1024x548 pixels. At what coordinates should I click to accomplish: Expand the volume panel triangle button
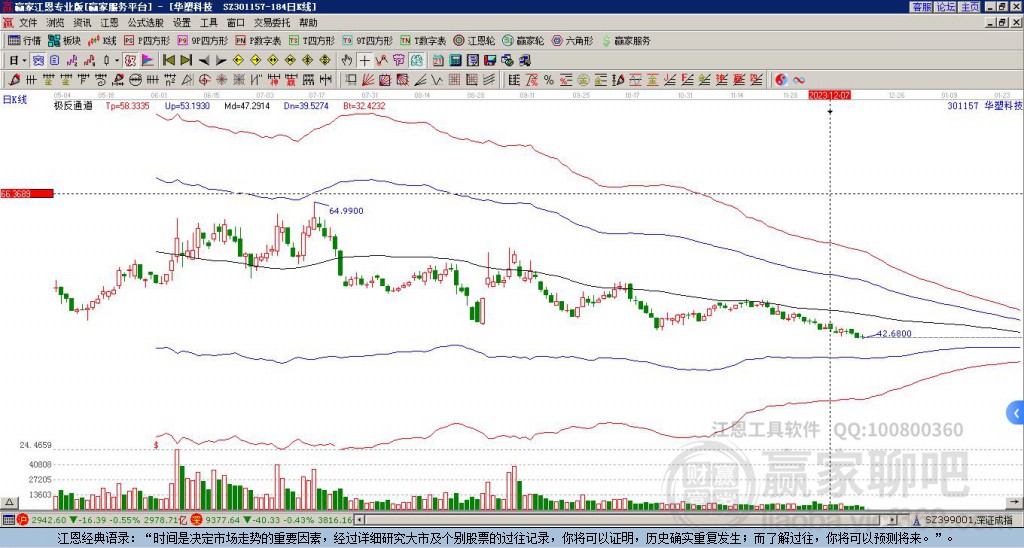coord(8,502)
